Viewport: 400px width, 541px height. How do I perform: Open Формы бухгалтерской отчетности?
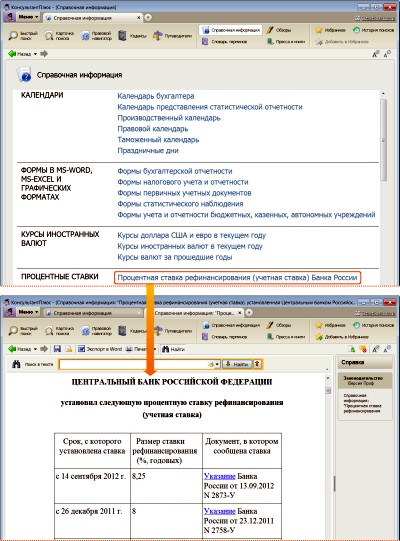175,171
